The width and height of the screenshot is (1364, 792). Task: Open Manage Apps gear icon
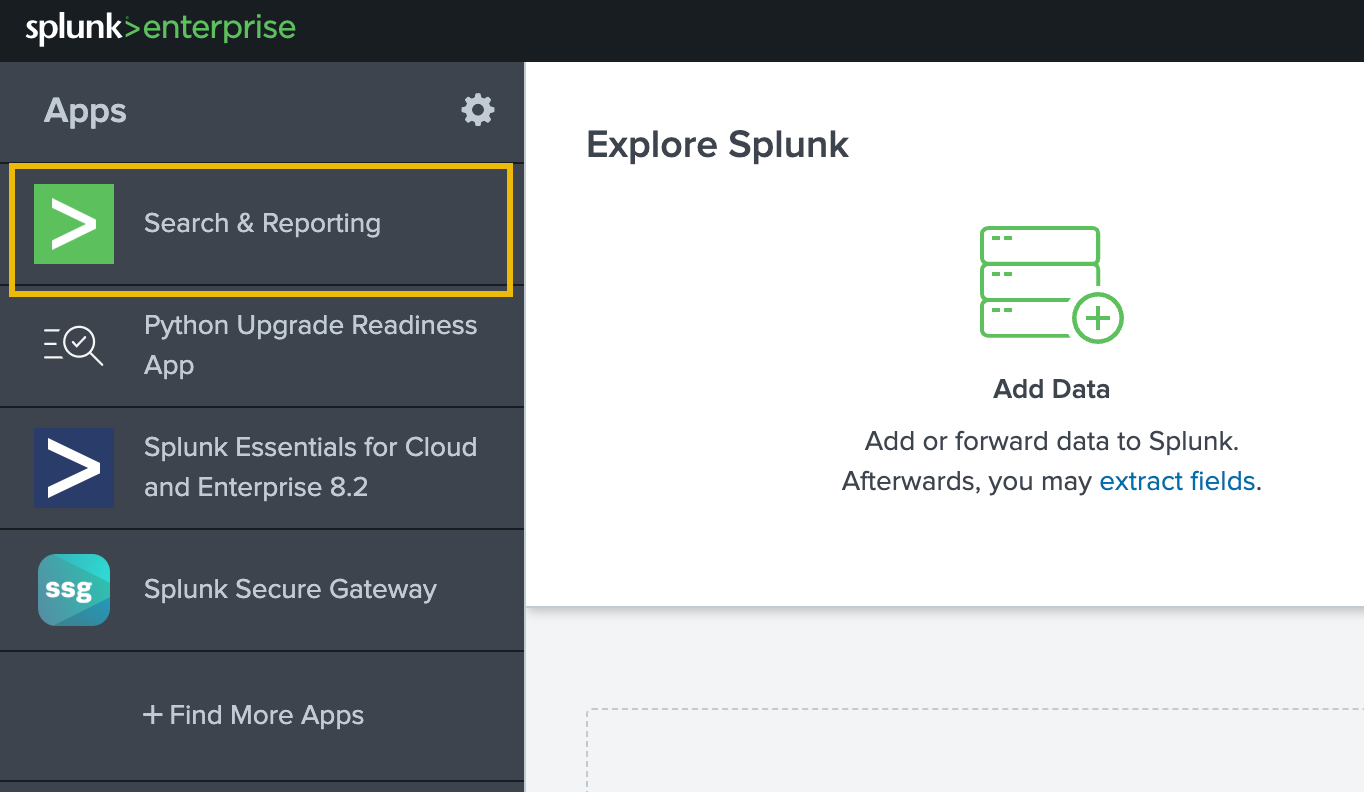(477, 110)
